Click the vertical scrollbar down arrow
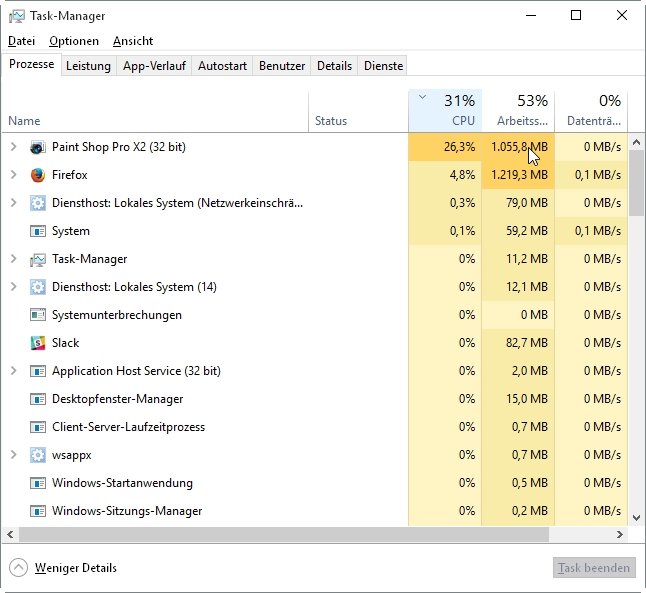Viewport: 646px width, 593px height. pyautogui.click(x=637, y=518)
